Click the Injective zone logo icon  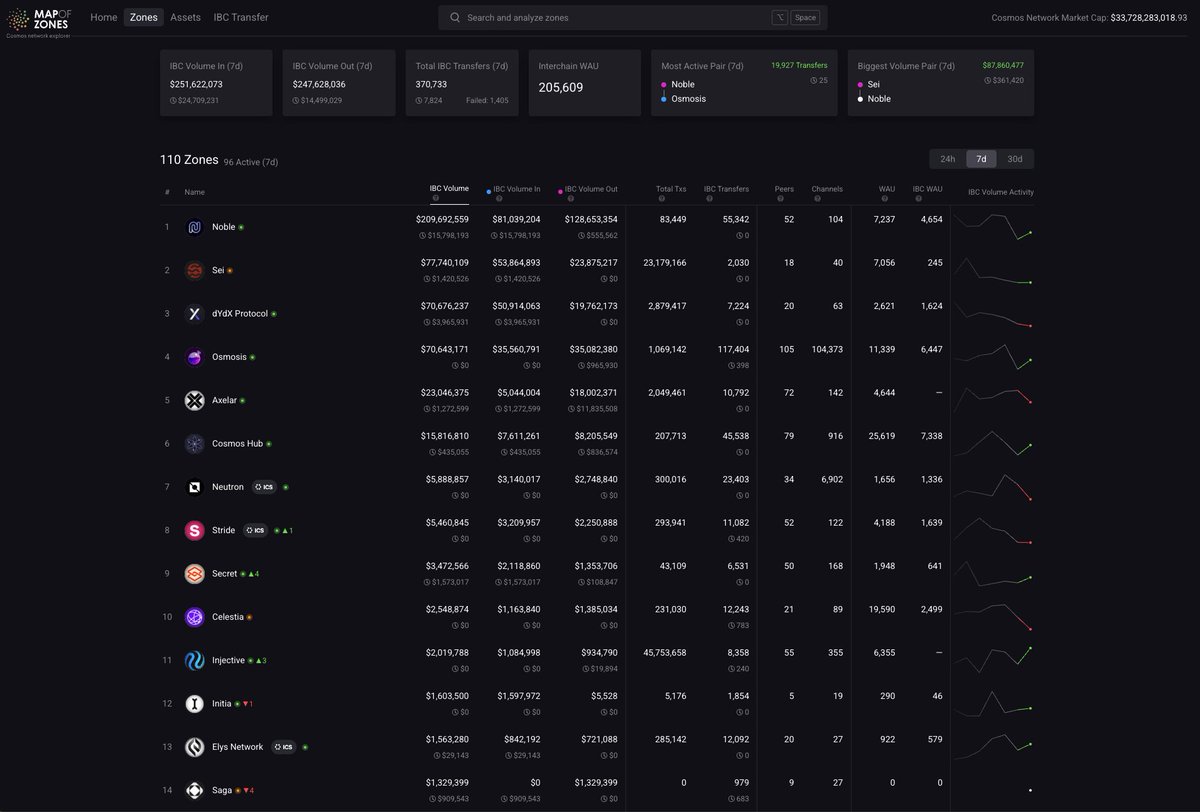point(195,660)
